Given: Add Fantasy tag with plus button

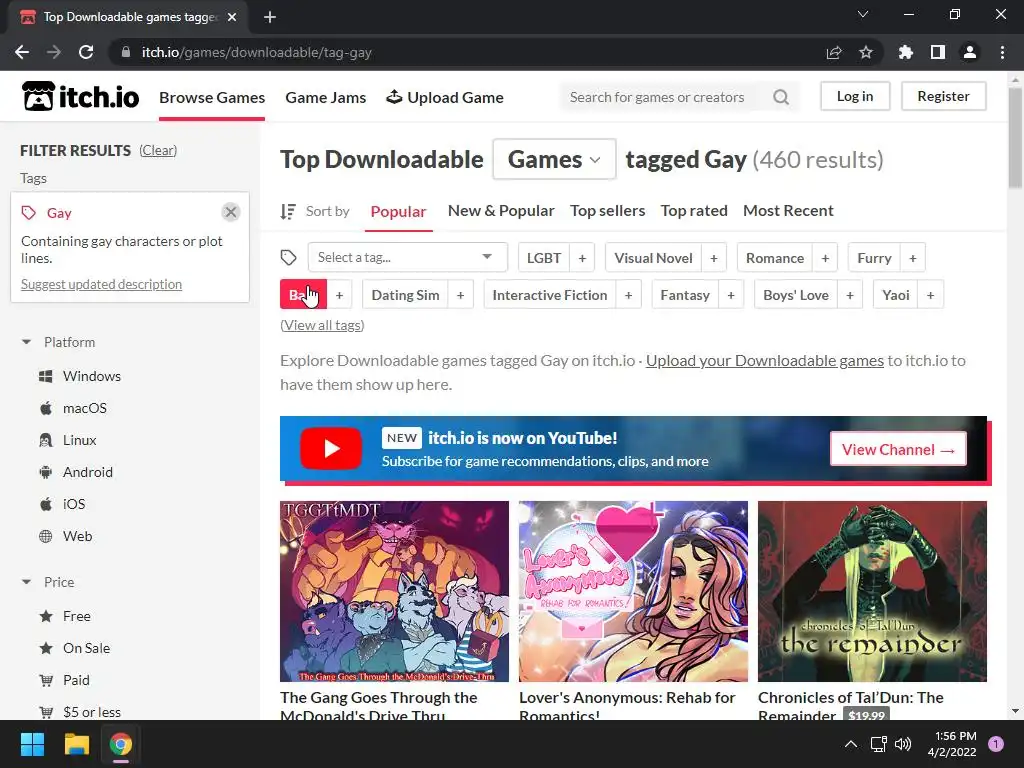Looking at the screenshot, I should point(731,295).
